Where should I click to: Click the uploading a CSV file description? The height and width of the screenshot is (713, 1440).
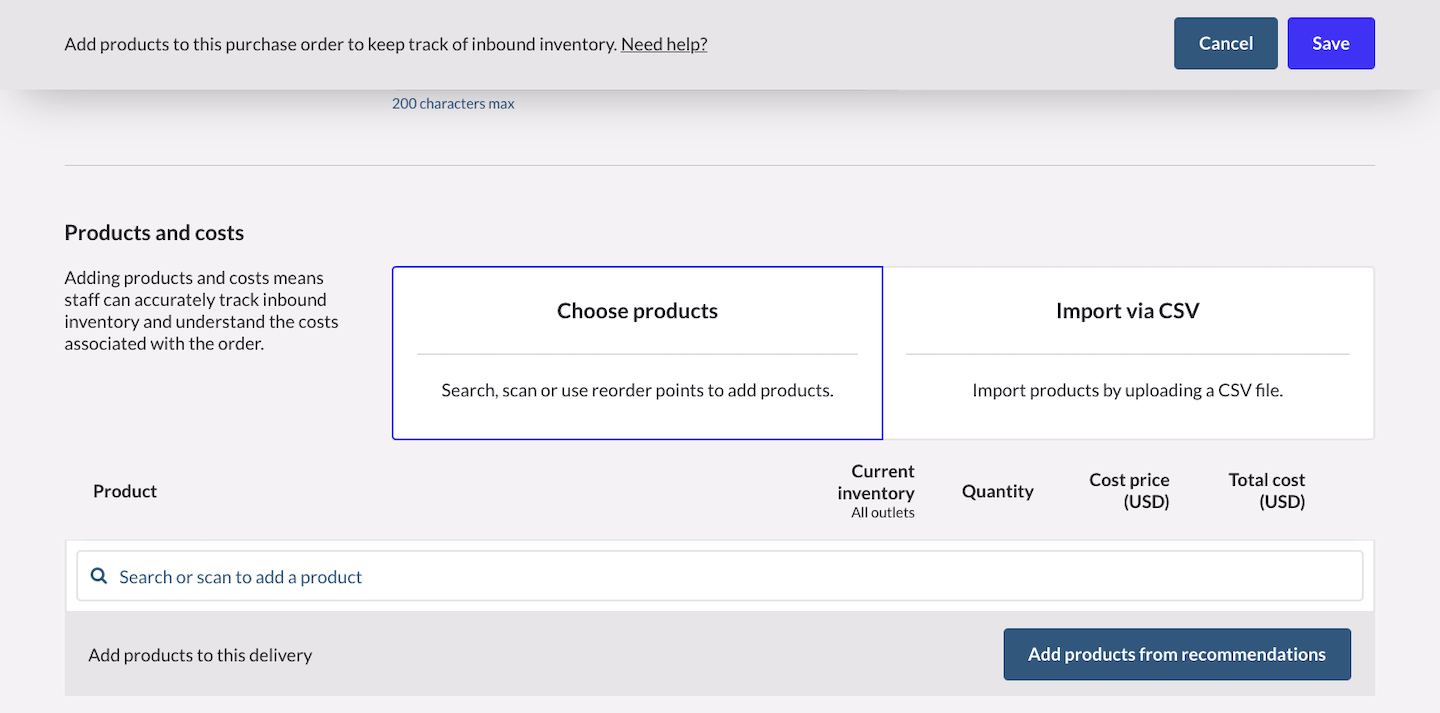(1127, 391)
